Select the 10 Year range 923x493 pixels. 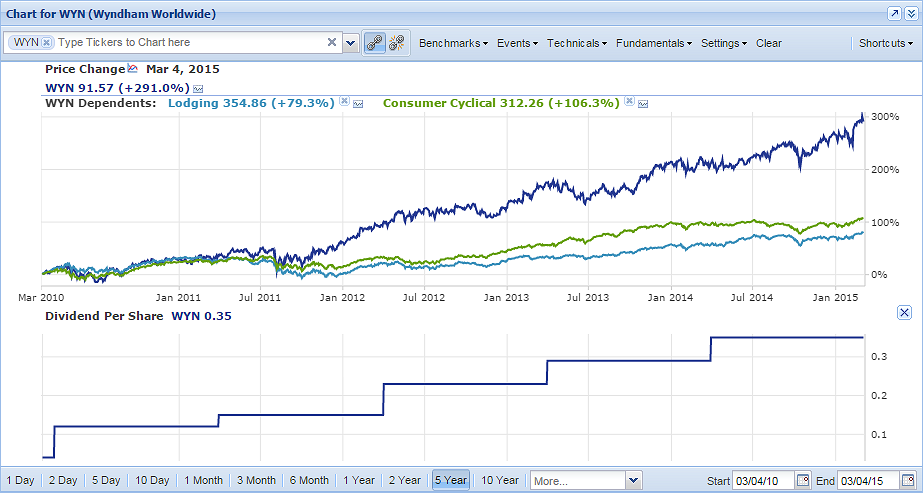click(500, 481)
